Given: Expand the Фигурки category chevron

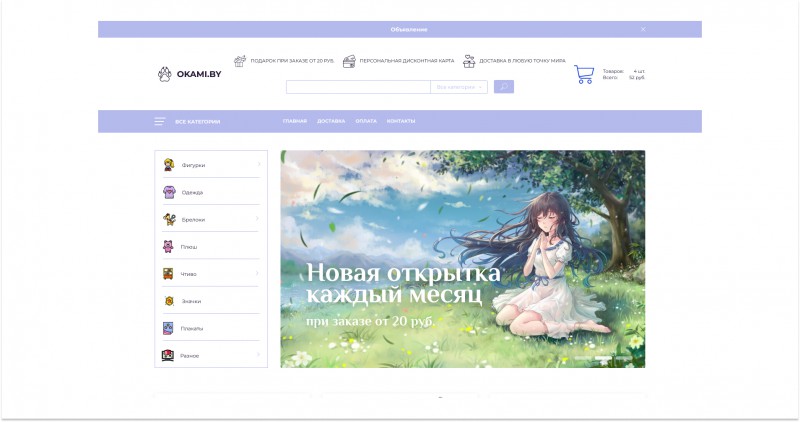Looking at the screenshot, I should pyautogui.click(x=259, y=164).
